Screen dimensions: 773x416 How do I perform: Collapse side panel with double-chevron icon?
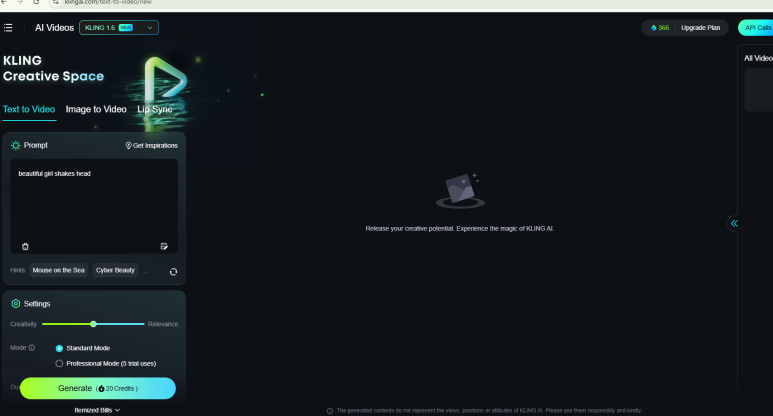[x=734, y=223]
